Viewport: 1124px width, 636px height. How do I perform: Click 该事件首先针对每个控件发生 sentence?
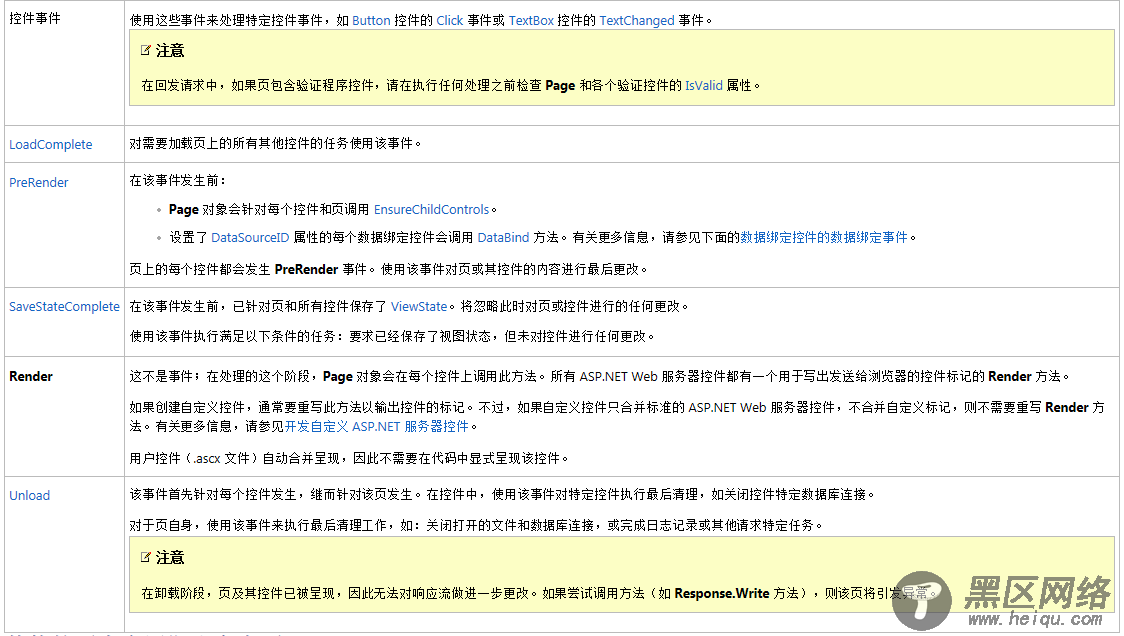(502, 494)
